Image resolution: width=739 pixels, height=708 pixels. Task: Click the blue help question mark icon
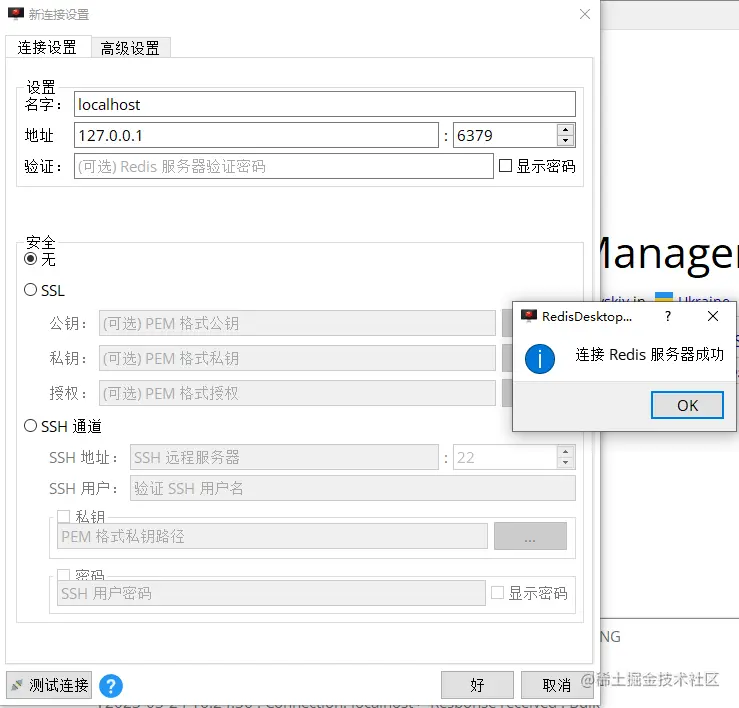tap(111, 686)
